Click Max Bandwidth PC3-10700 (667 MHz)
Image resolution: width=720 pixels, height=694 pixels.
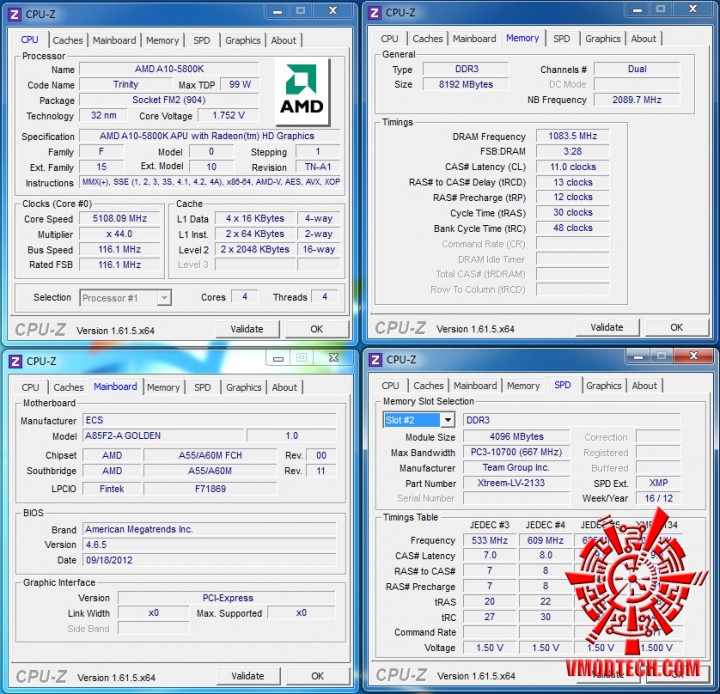516,452
